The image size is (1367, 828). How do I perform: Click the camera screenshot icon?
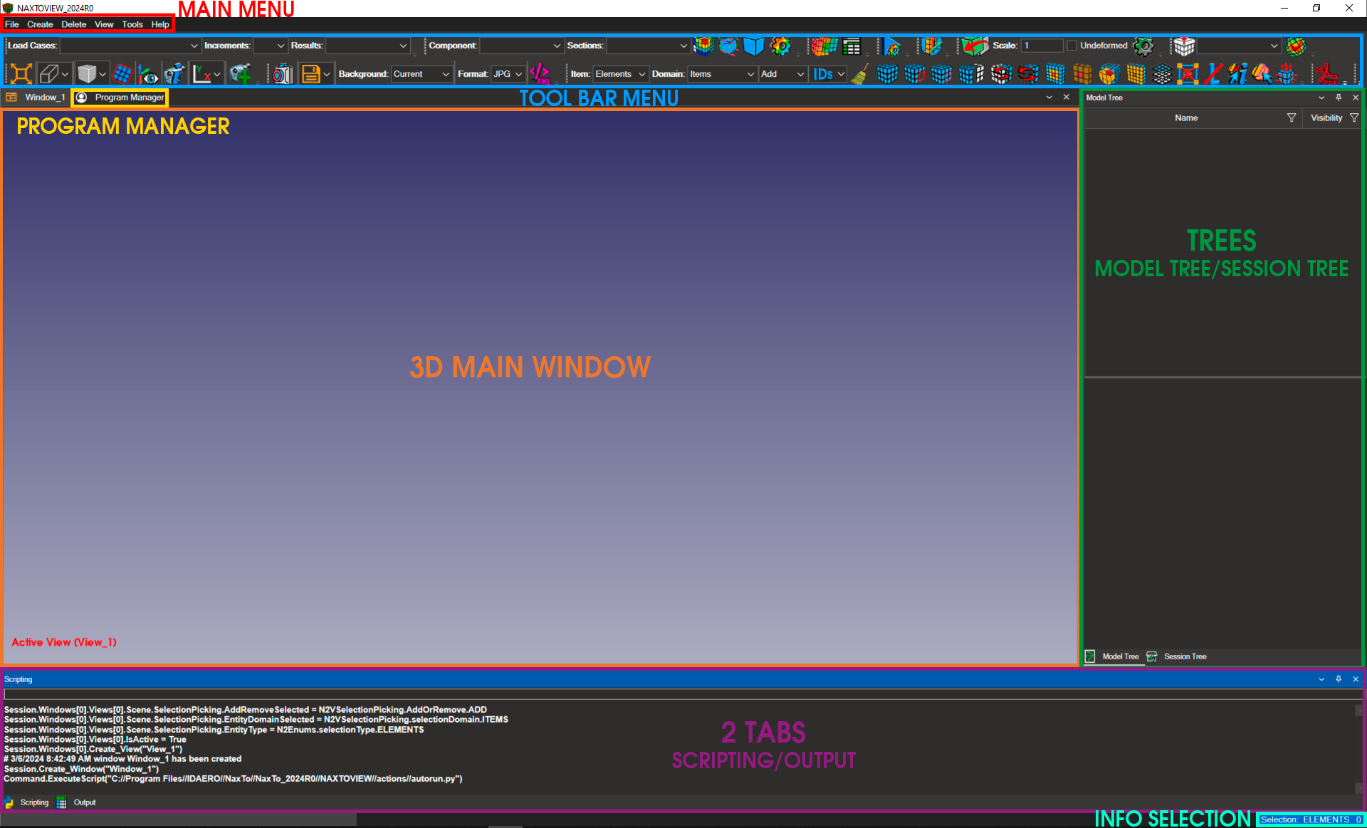pos(282,73)
